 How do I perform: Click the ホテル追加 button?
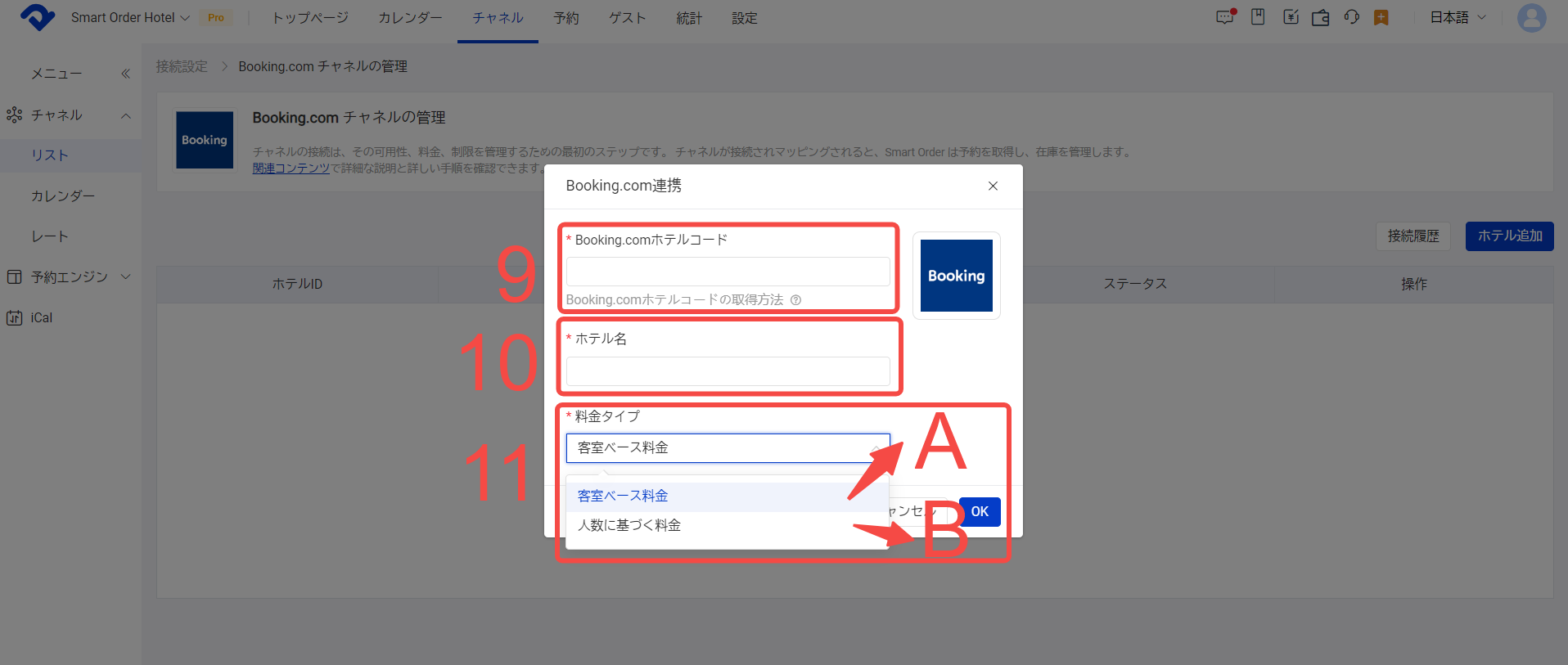(x=1509, y=236)
